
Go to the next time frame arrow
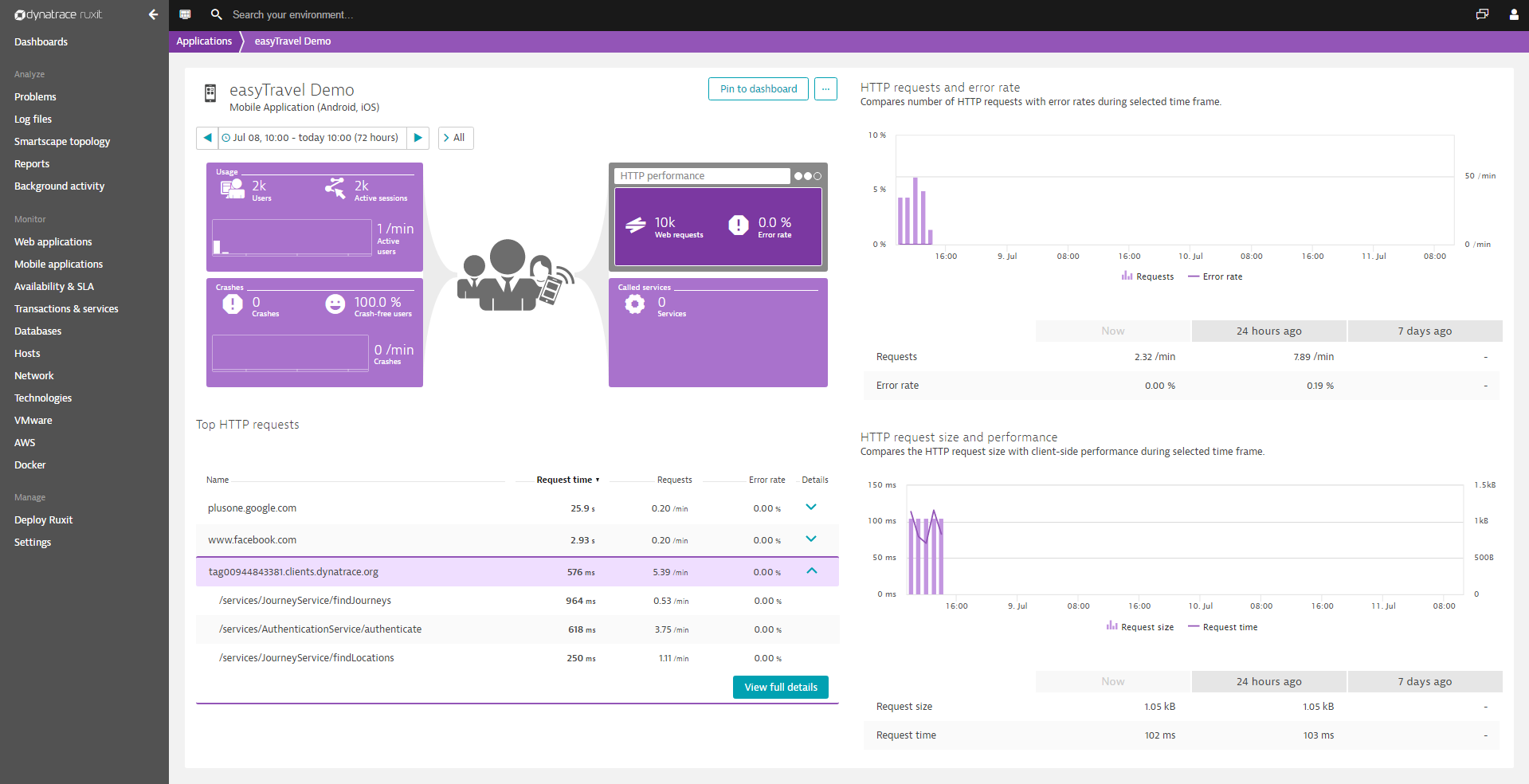click(x=418, y=138)
